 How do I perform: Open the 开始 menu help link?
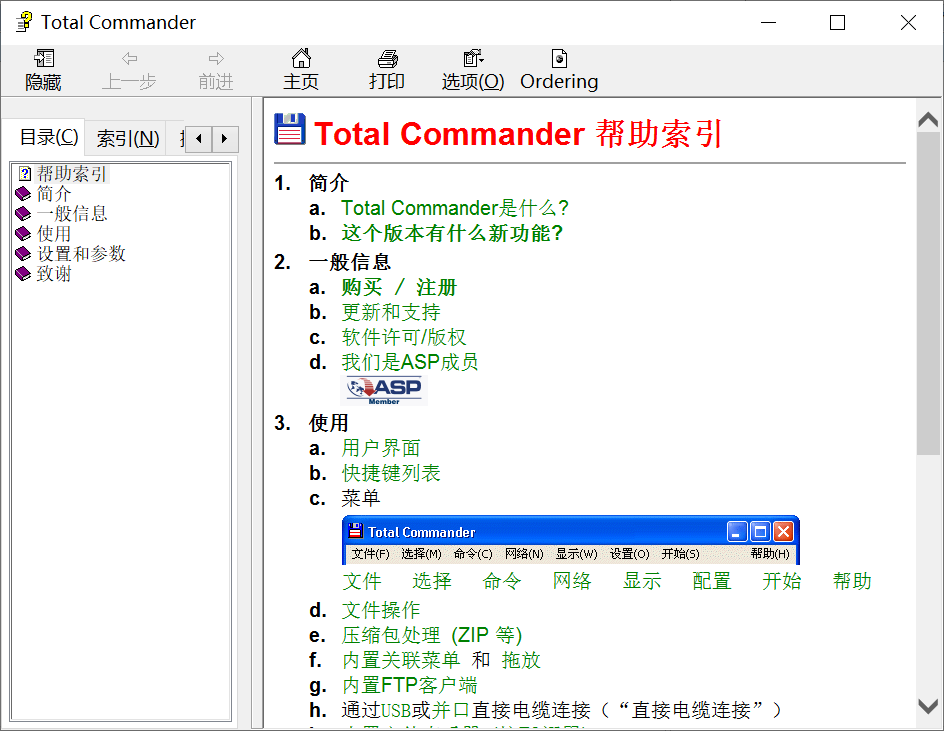coord(781,581)
